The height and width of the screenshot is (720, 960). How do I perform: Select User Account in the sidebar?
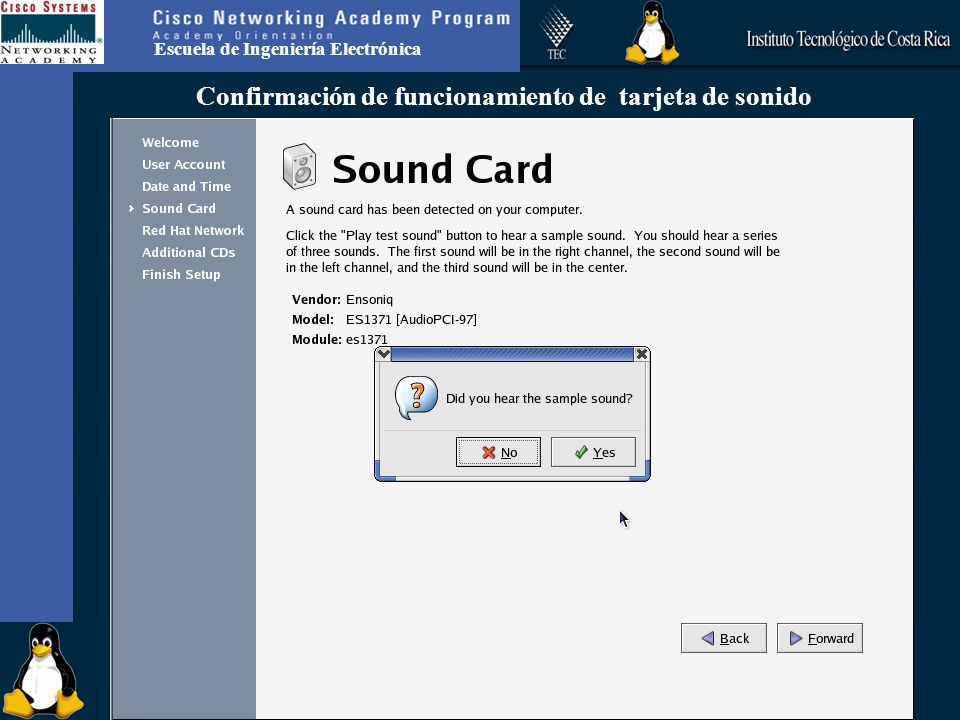(184, 164)
